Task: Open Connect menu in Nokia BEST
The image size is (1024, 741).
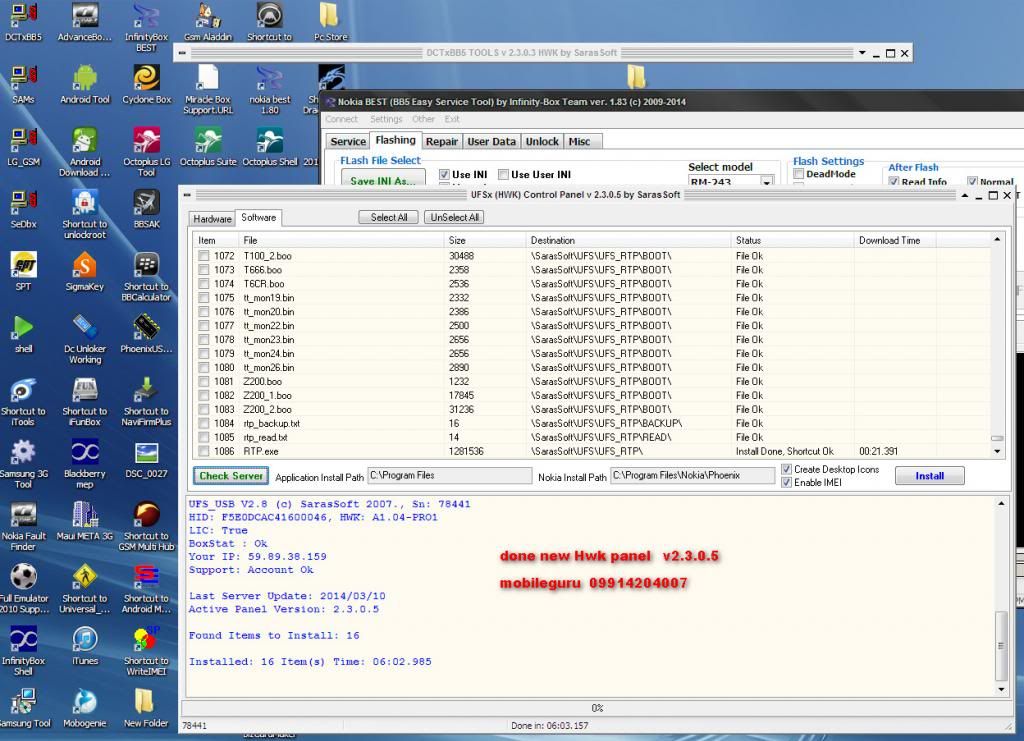Action: [x=342, y=119]
